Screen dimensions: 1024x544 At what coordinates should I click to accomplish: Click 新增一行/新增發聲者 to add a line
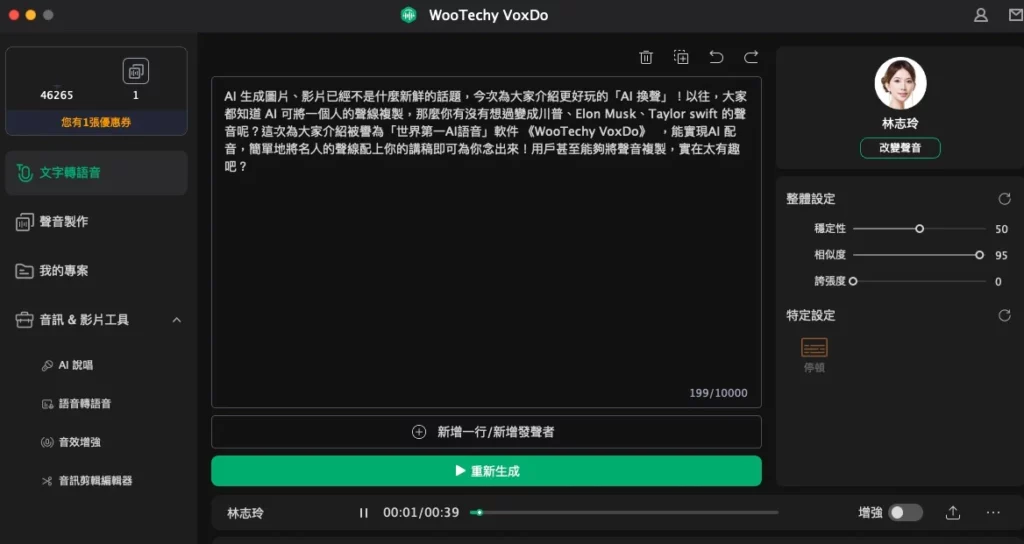(x=486, y=432)
